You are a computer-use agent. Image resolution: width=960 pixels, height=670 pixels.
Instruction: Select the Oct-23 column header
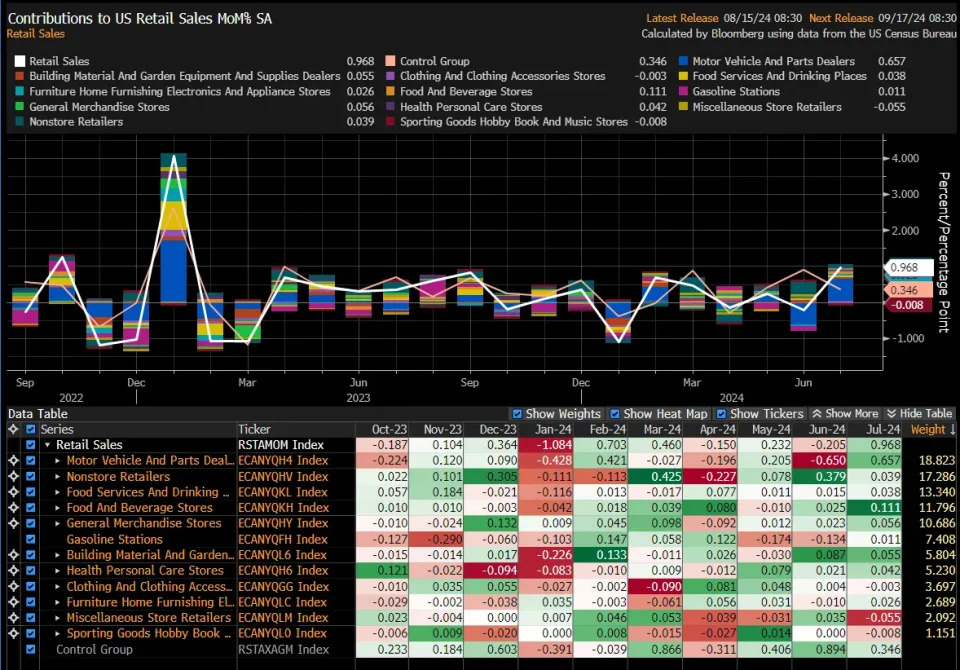[x=389, y=429]
